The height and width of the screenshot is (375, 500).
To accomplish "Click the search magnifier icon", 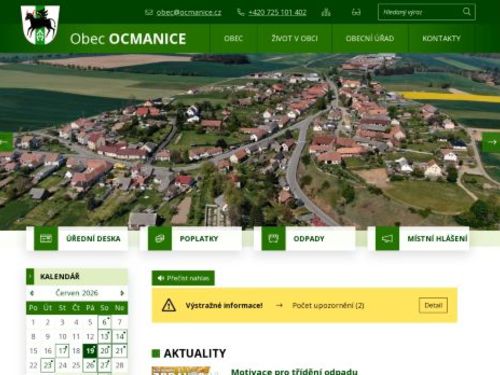I will point(467,12).
